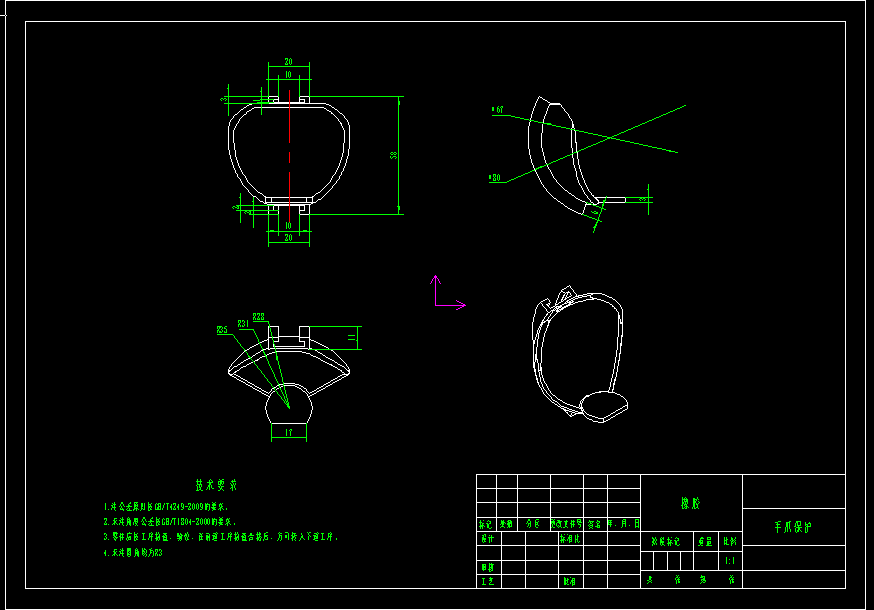Image resolution: width=874 pixels, height=610 pixels.
Task: Pick the 80 radius leader label
Action: click(494, 178)
